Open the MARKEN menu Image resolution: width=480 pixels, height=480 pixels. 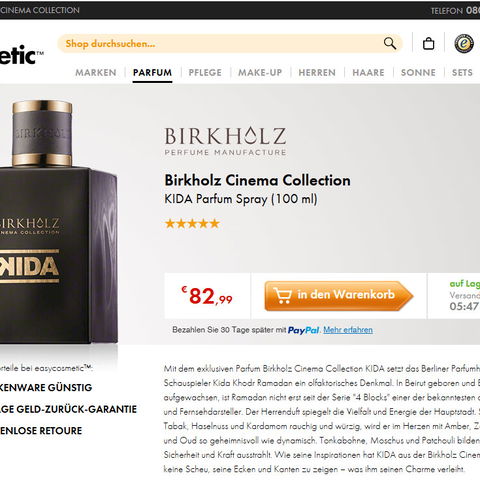[96, 72]
